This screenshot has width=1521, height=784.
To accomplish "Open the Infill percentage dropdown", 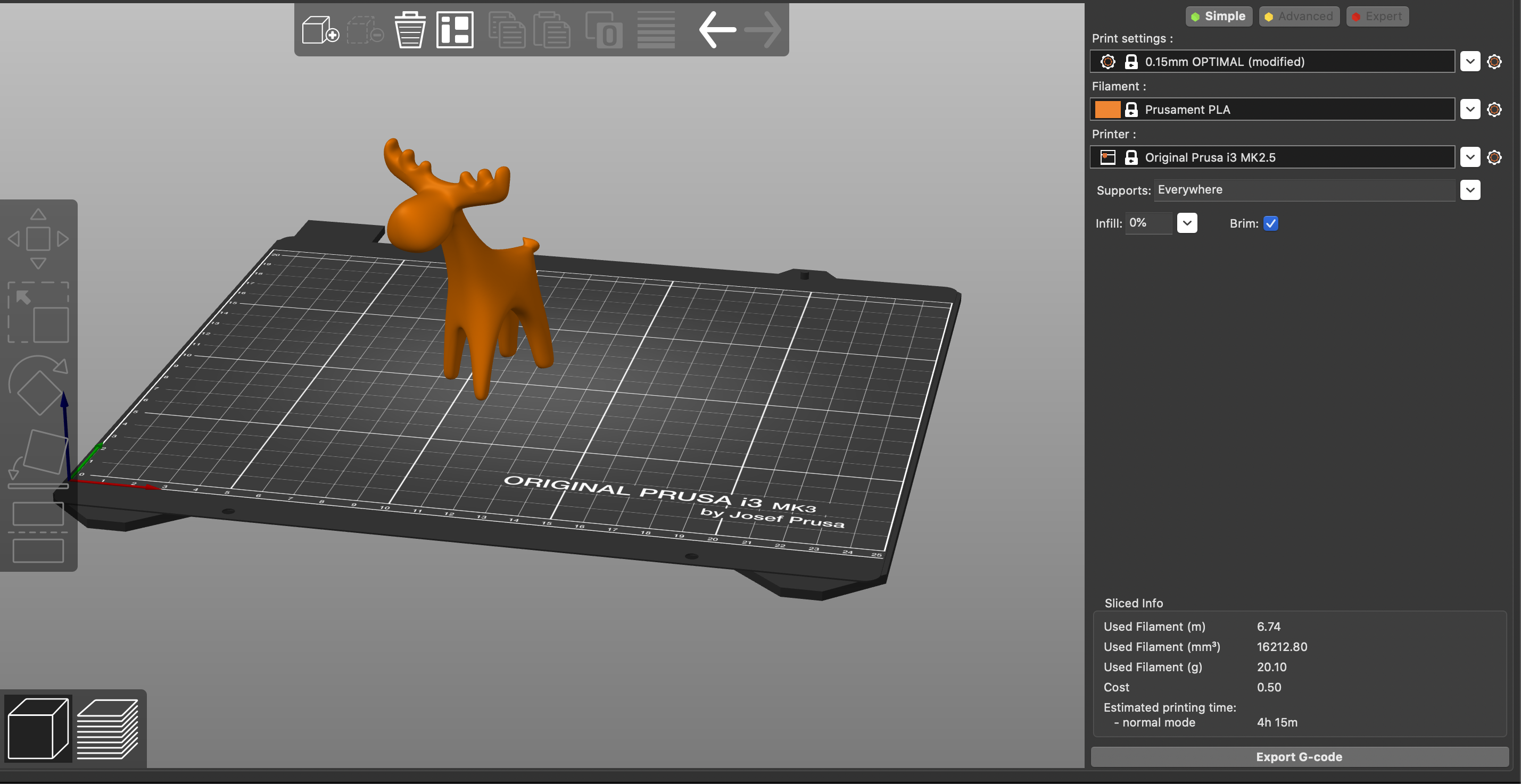I will point(1187,223).
